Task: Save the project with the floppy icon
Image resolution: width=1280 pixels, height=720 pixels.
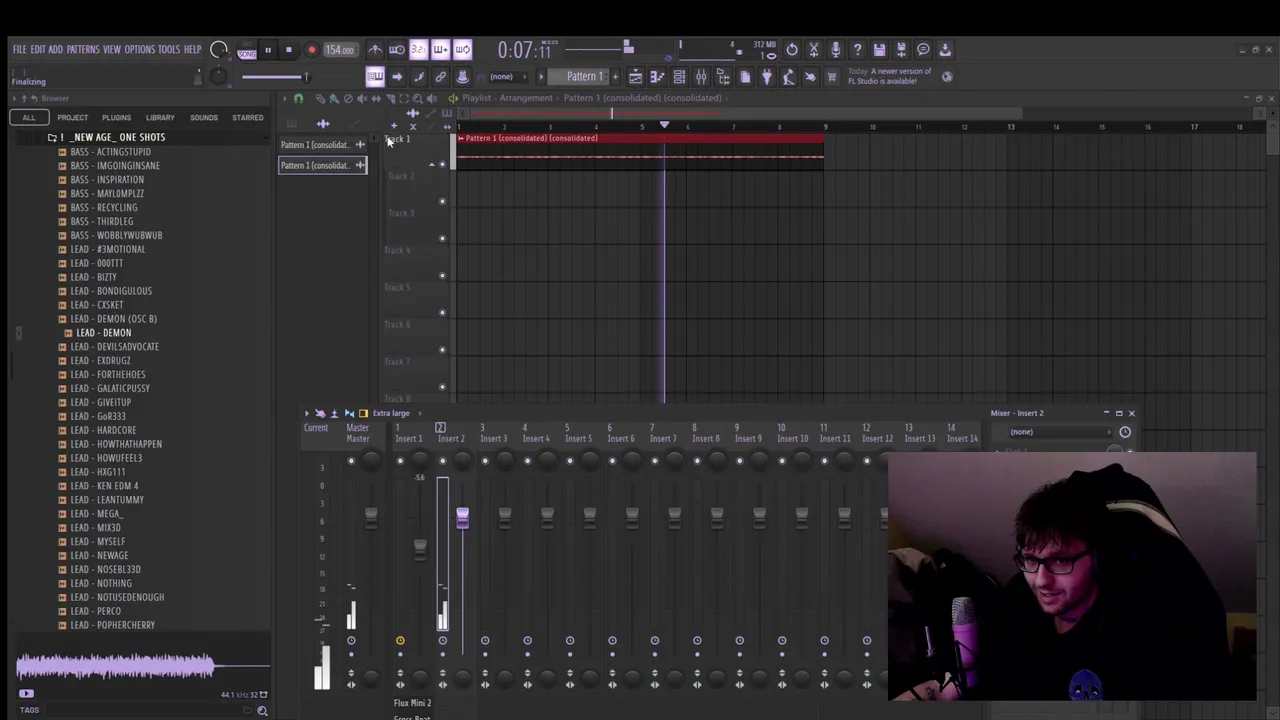Action: (x=879, y=50)
